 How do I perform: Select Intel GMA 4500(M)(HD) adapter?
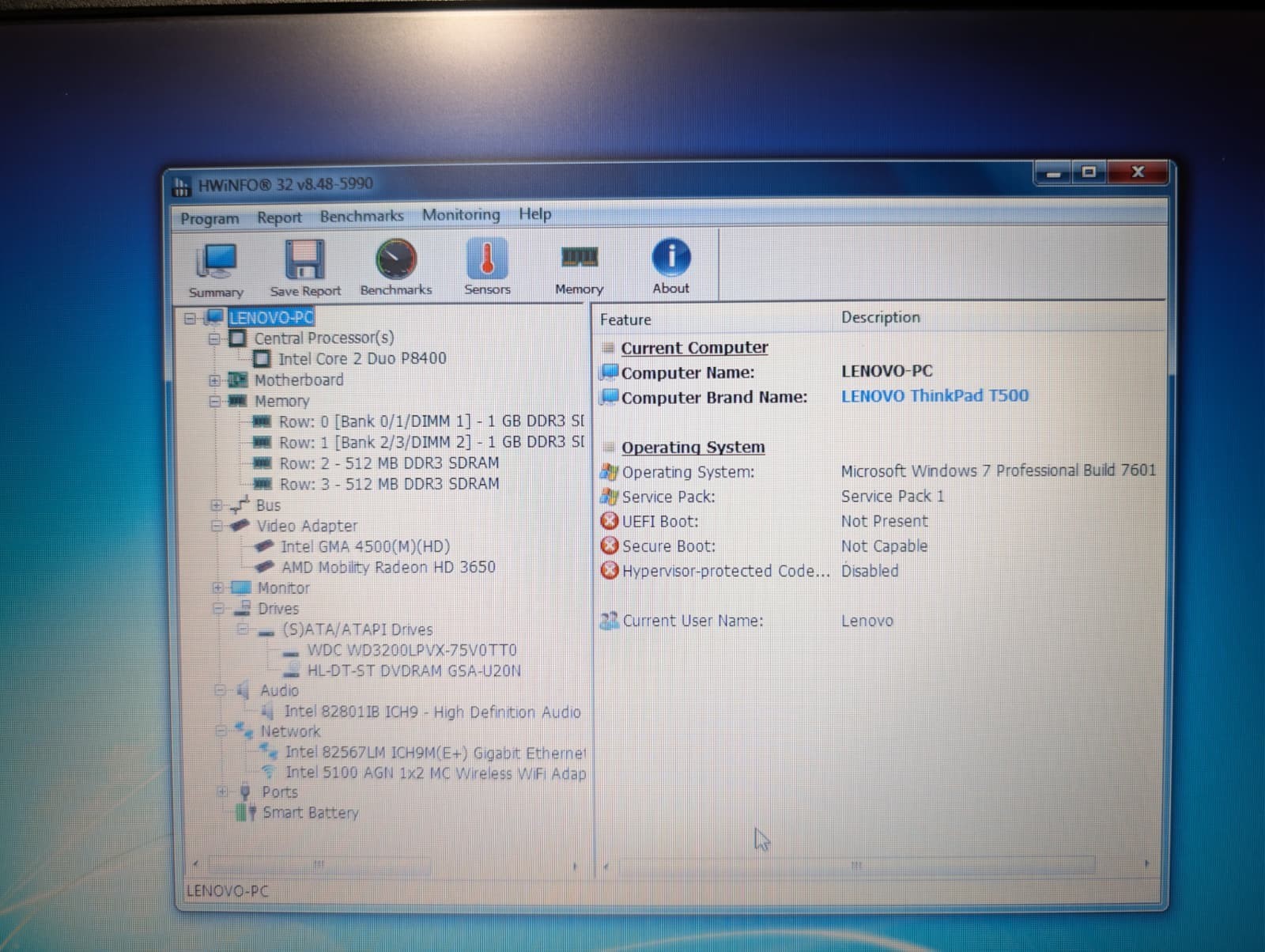[365, 546]
